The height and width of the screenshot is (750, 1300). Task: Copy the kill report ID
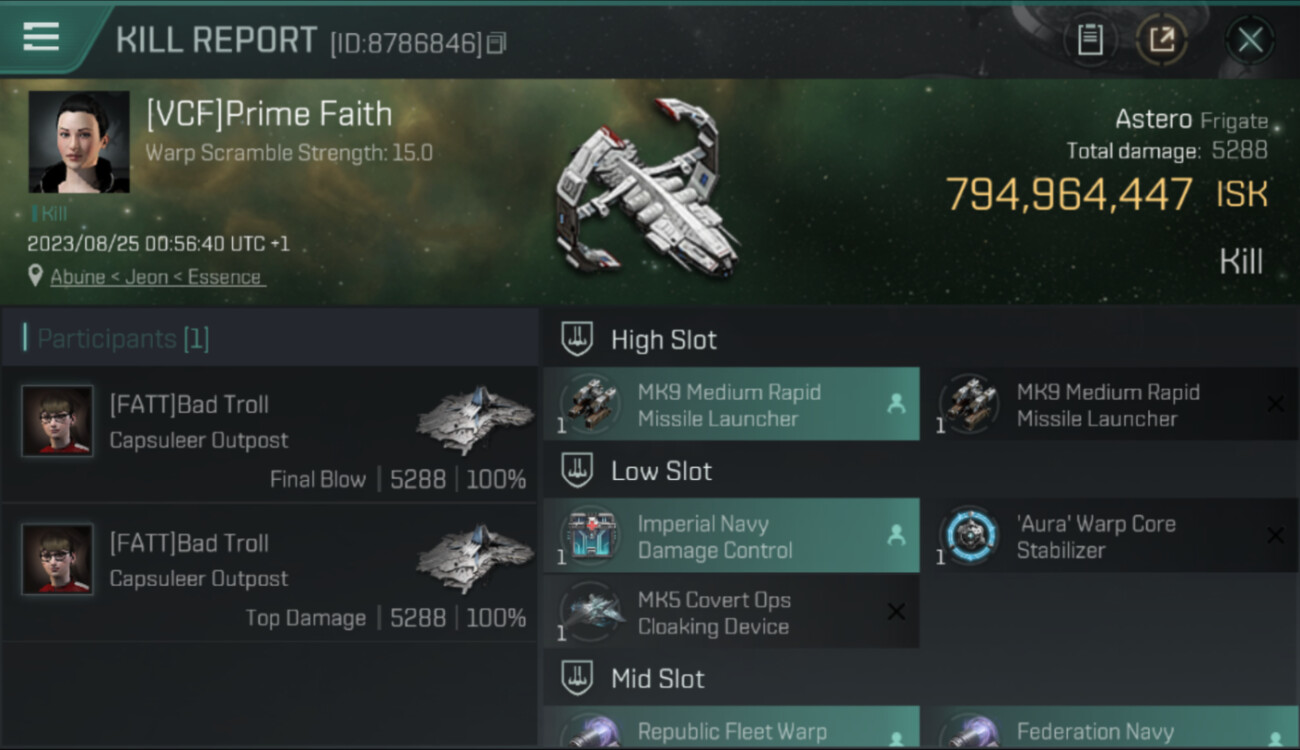497,43
